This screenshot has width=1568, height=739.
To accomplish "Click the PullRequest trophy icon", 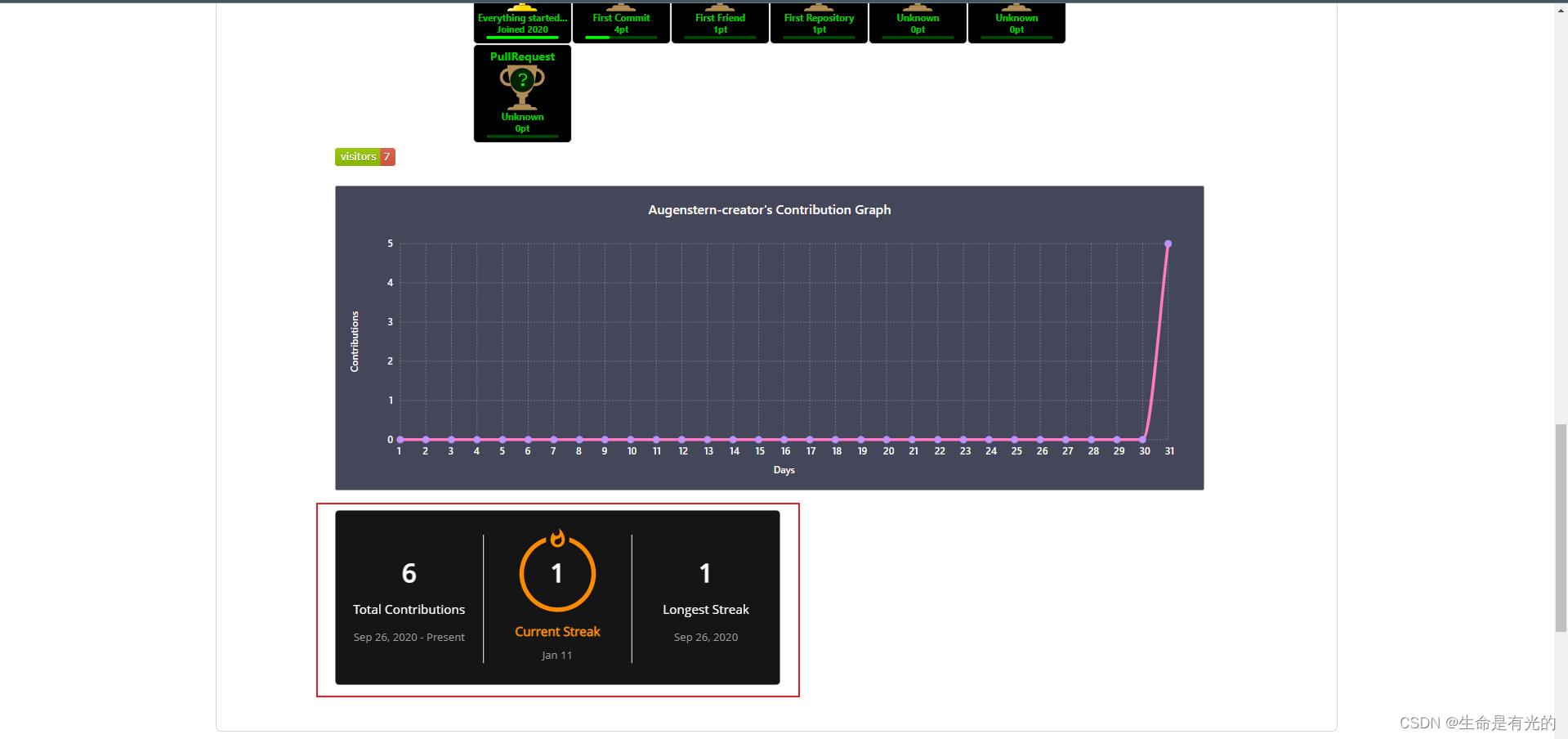I will coord(522,87).
